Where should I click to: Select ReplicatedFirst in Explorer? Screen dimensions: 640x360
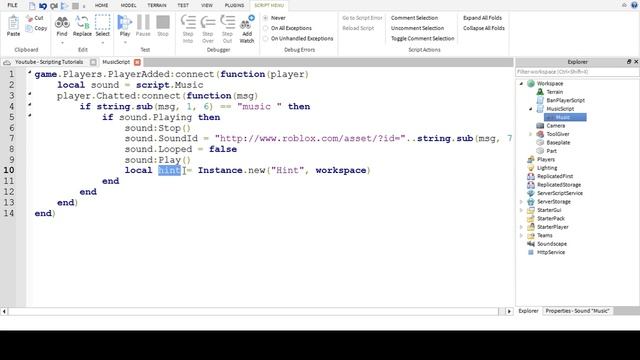[555, 176]
